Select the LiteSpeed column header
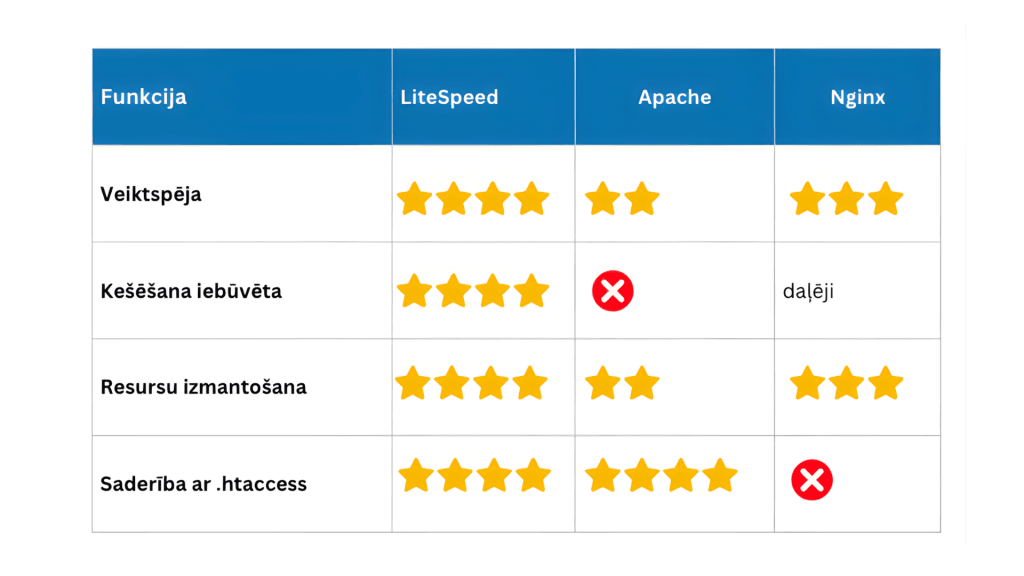This screenshot has height=576, width=1024. click(x=449, y=97)
